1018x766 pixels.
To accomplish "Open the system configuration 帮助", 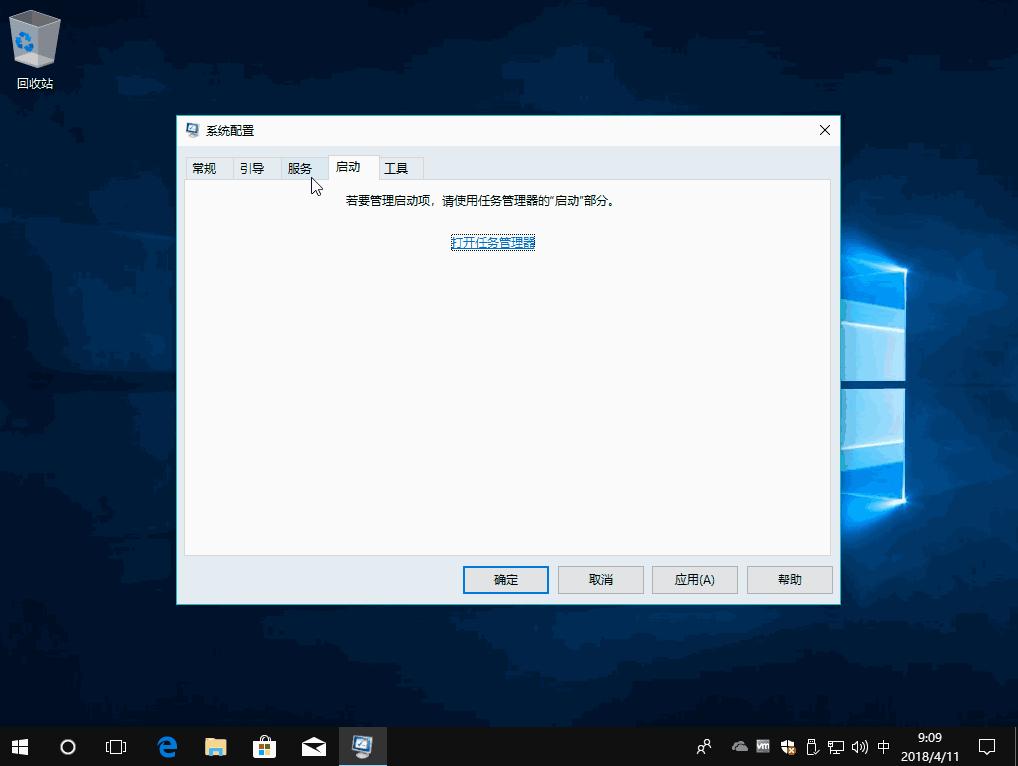I will tap(789, 579).
